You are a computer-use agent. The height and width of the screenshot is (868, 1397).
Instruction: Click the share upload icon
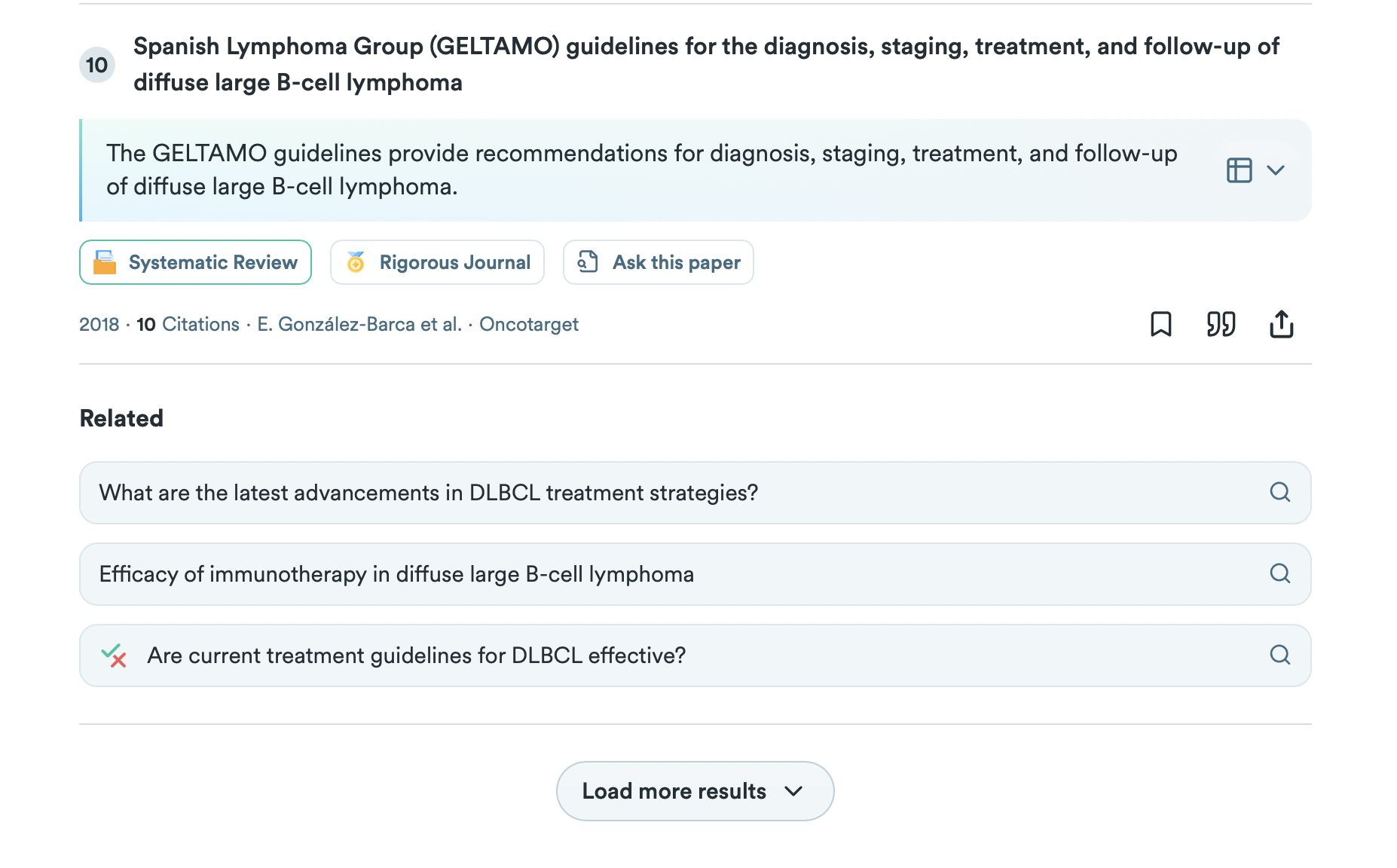coord(1281,325)
